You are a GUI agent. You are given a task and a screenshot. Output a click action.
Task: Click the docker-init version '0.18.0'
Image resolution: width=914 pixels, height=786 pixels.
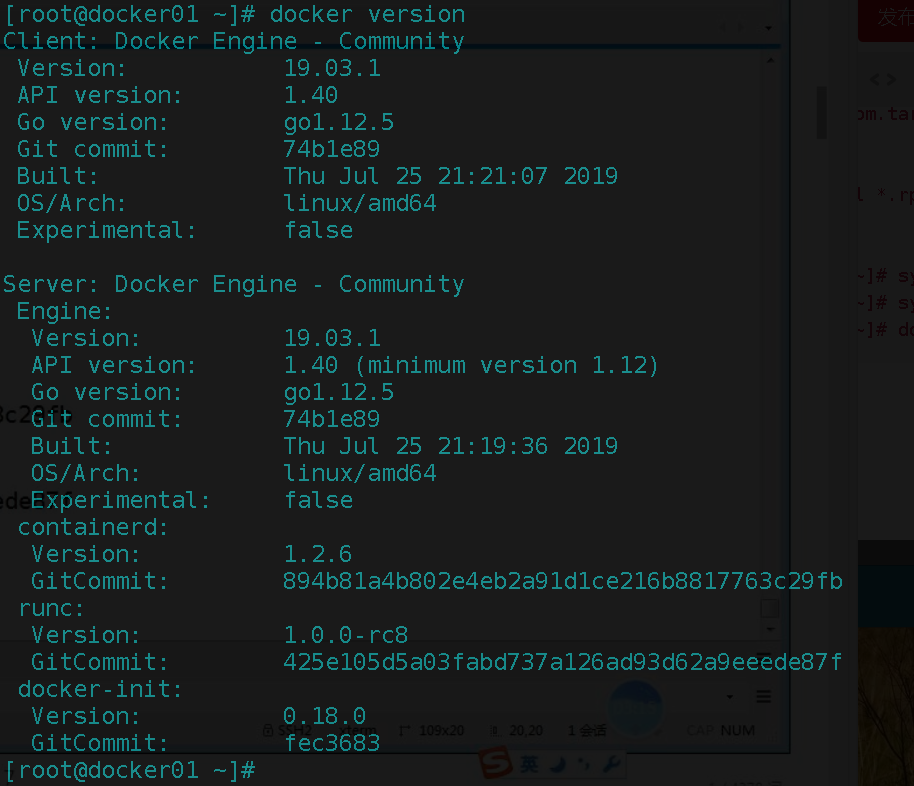(x=325, y=716)
